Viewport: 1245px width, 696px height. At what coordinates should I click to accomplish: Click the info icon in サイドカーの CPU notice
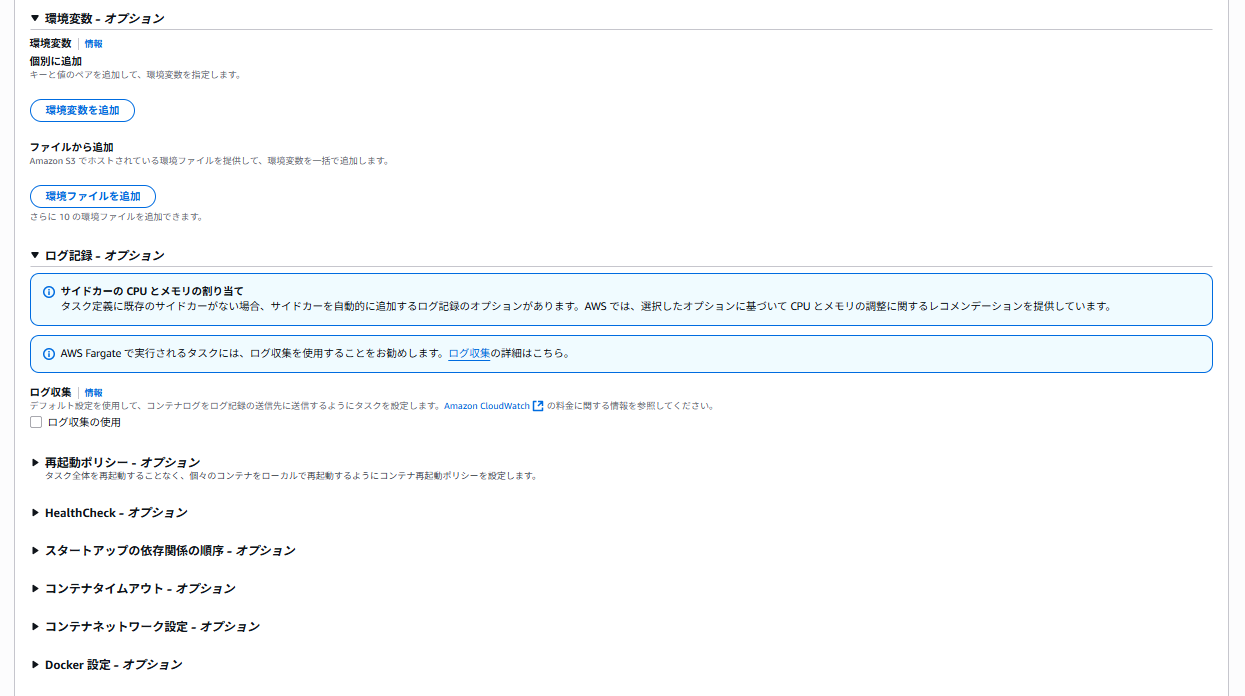click(x=49, y=292)
